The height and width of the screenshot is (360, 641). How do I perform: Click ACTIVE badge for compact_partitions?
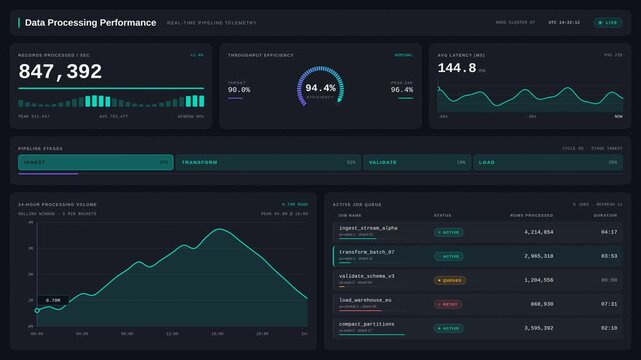click(x=448, y=328)
